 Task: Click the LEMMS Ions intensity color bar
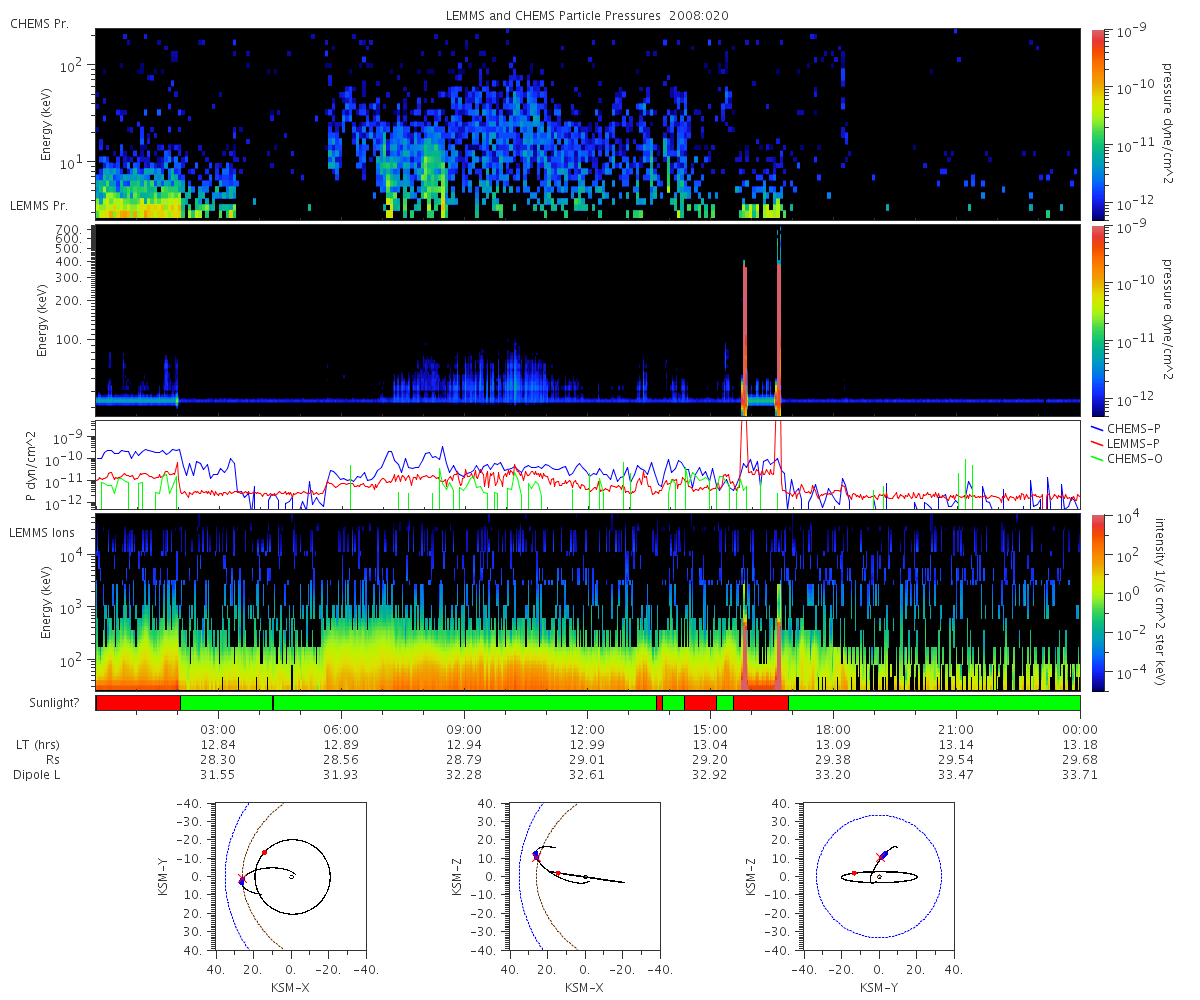(x=1098, y=603)
